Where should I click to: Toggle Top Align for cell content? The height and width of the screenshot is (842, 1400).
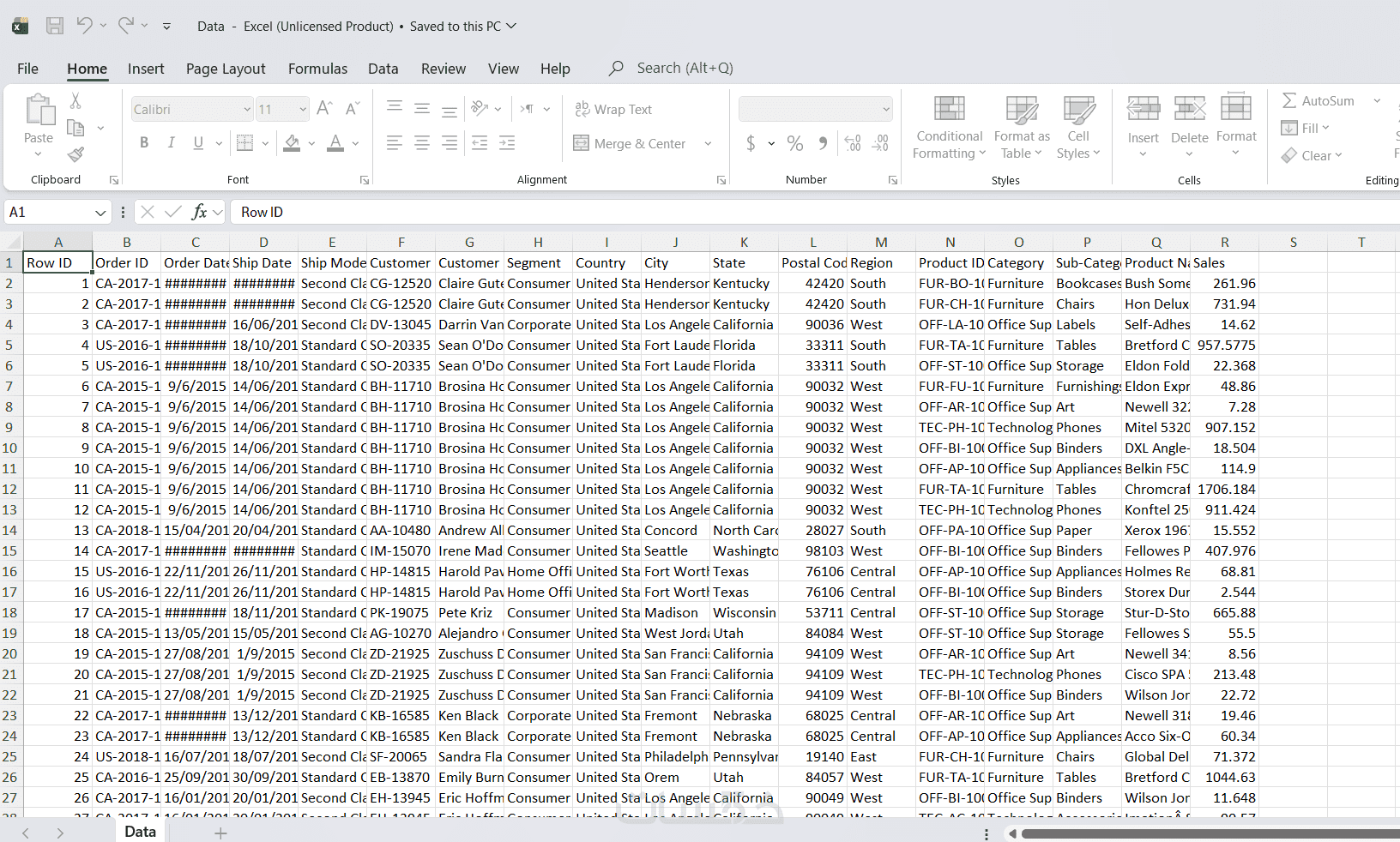pos(395,108)
